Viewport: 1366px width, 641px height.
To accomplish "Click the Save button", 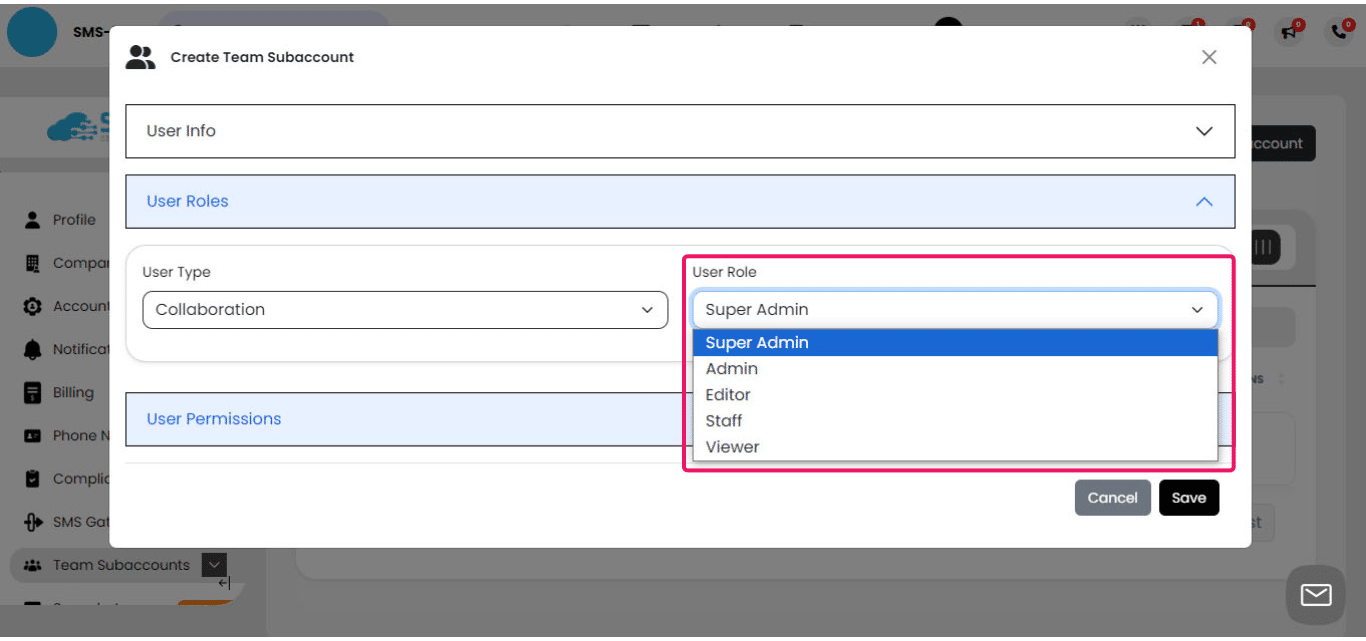I will [x=1189, y=497].
